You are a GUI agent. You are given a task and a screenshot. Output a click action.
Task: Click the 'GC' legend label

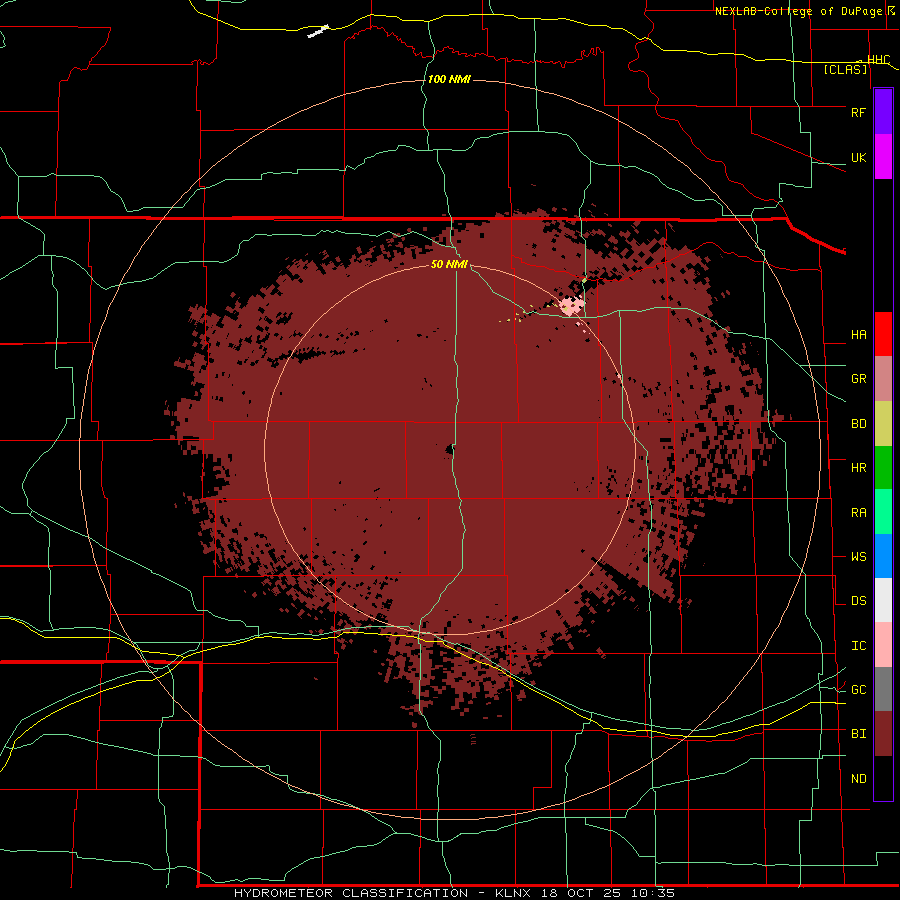pyautogui.click(x=858, y=690)
